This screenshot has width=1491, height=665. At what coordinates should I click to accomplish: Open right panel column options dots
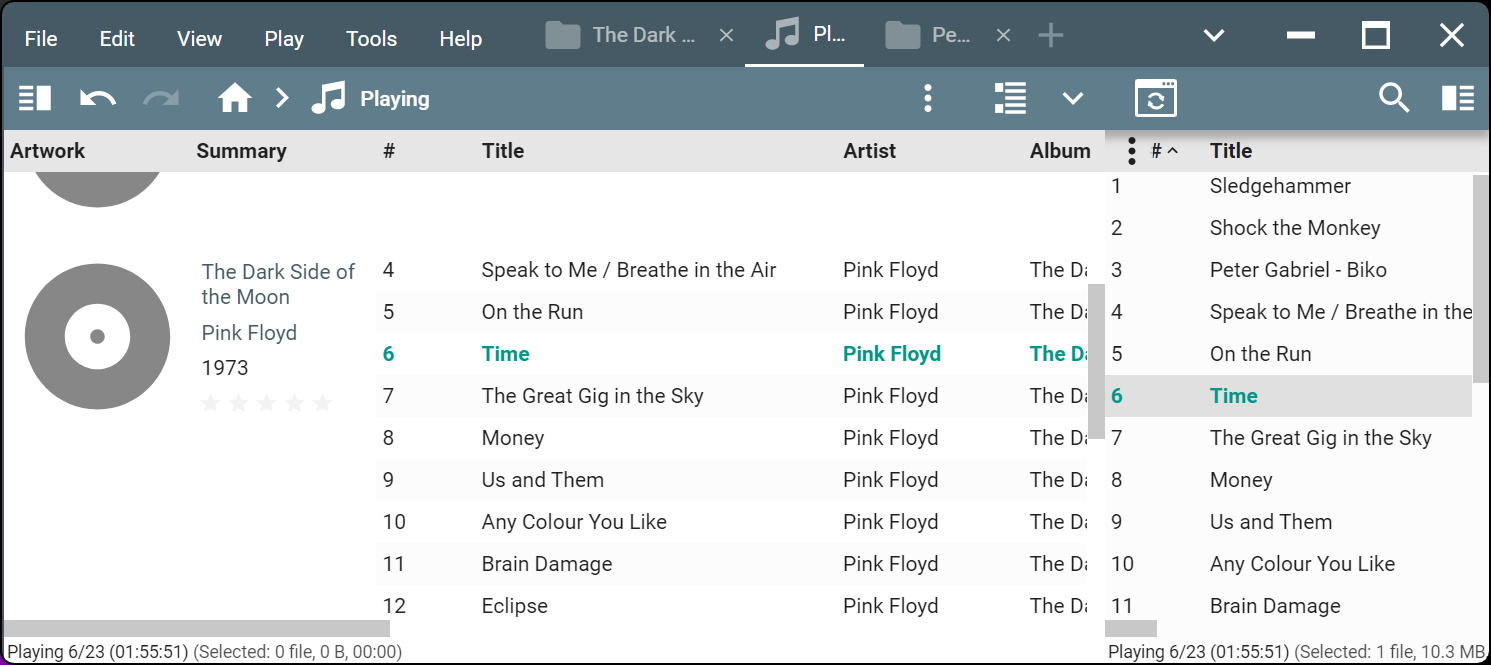click(x=1132, y=151)
